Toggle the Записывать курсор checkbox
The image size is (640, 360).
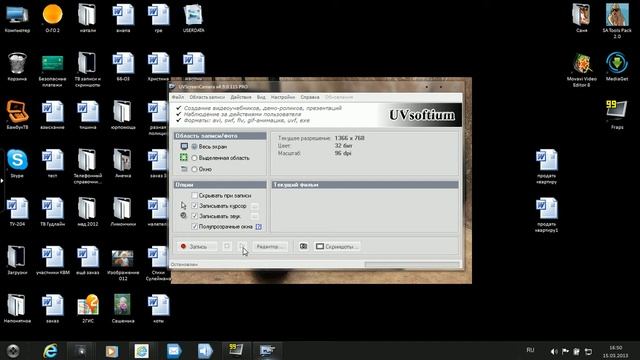[x=195, y=206]
